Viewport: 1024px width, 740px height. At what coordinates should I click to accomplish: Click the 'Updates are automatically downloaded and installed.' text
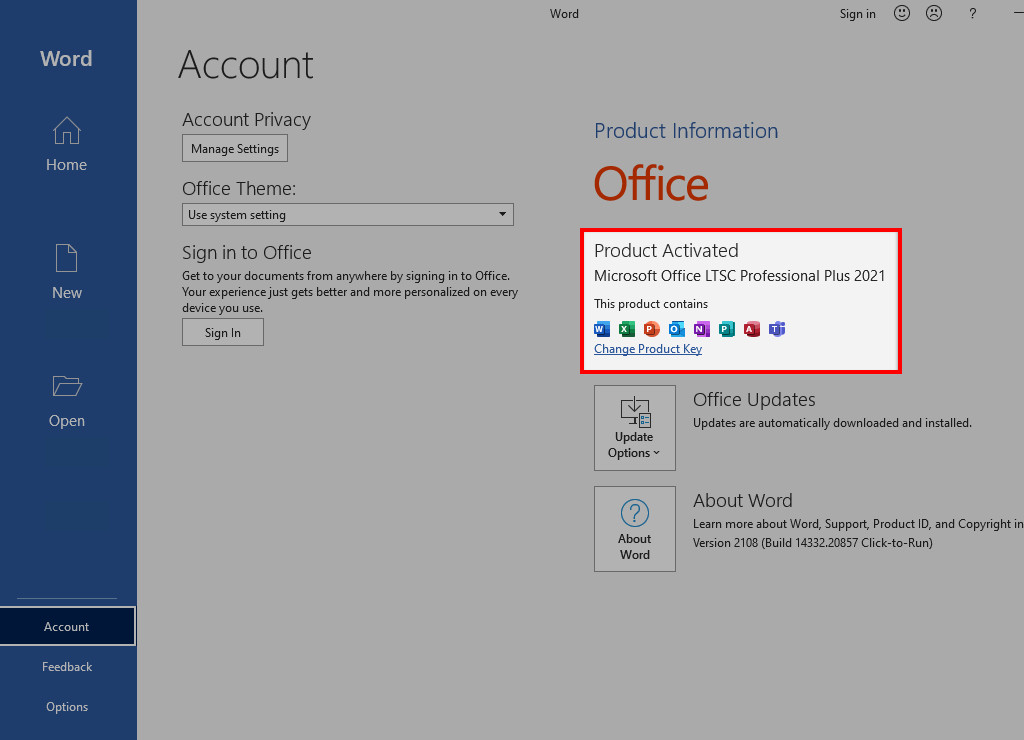(x=832, y=423)
